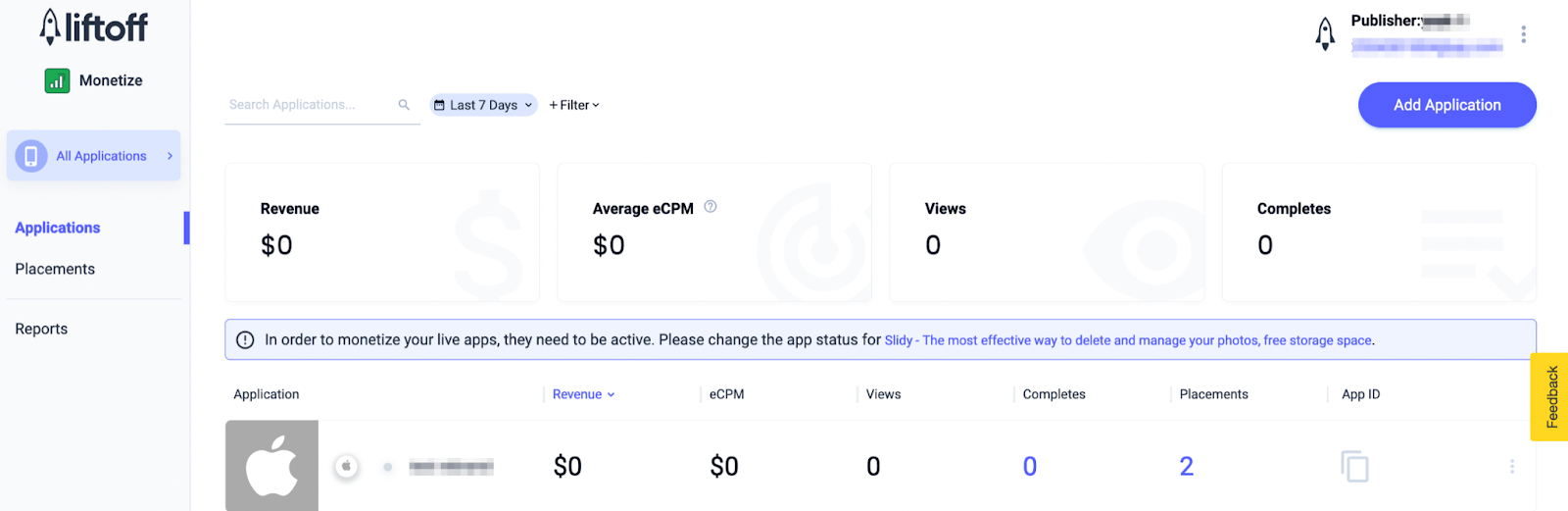1568x511 pixels.
Task: Click the green Monetize chart icon
Action: [57, 80]
